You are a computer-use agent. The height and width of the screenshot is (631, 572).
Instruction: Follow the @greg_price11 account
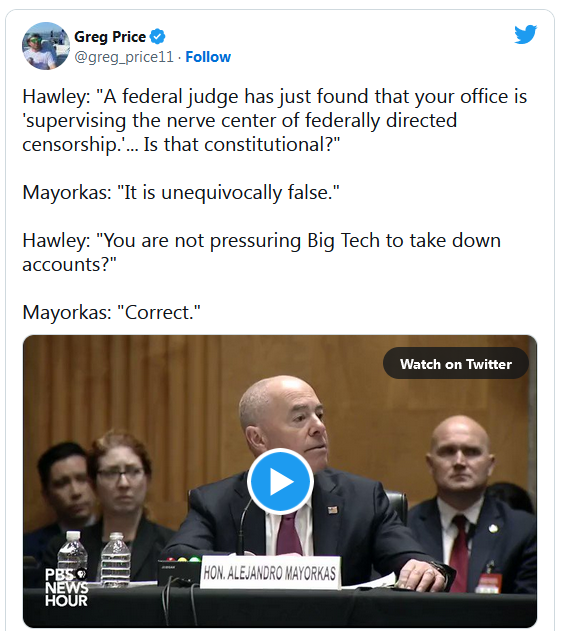click(208, 57)
